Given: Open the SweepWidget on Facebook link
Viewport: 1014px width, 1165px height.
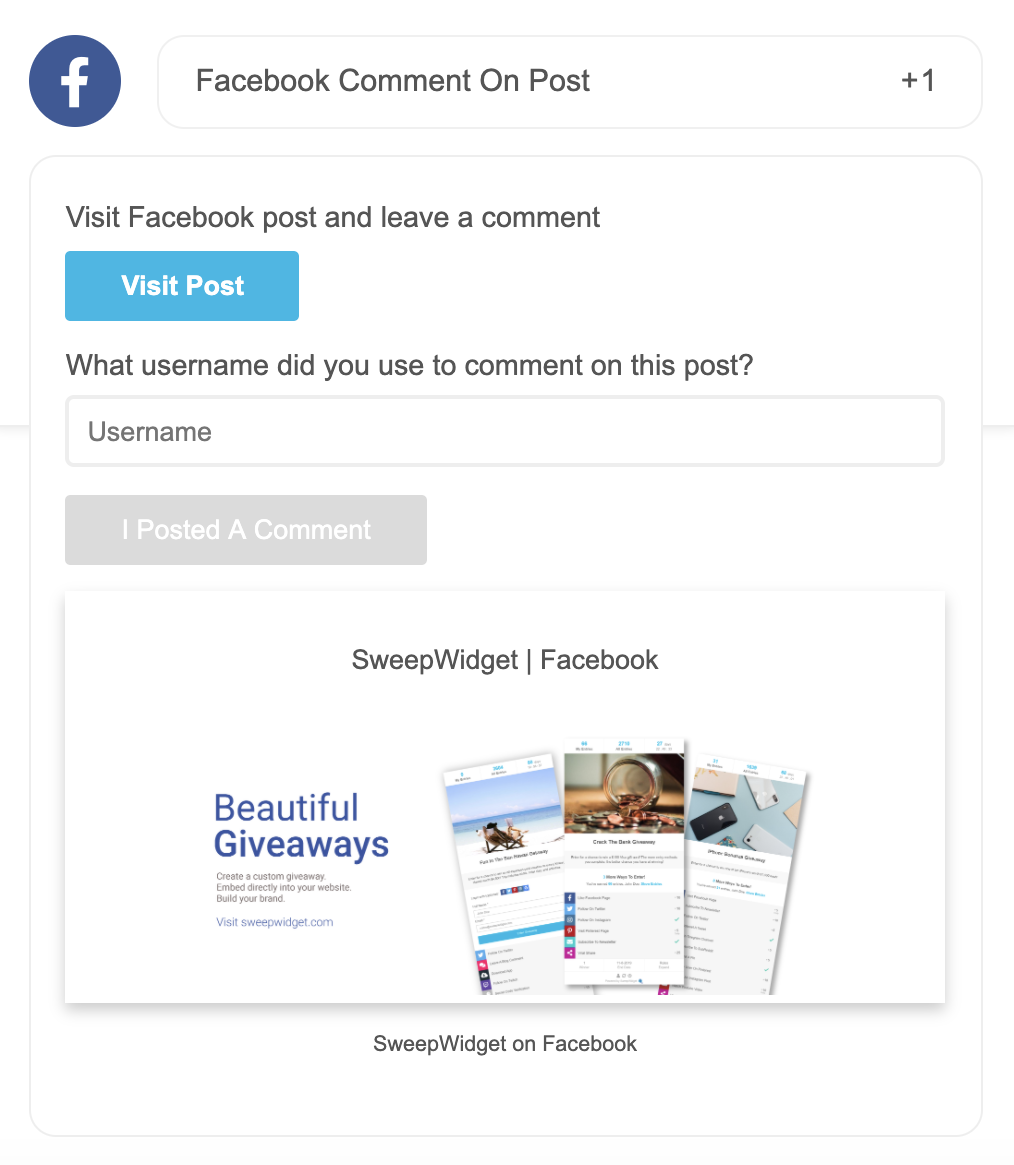Looking at the screenshot, I should pyautogui.click(x=505, y=1043).
